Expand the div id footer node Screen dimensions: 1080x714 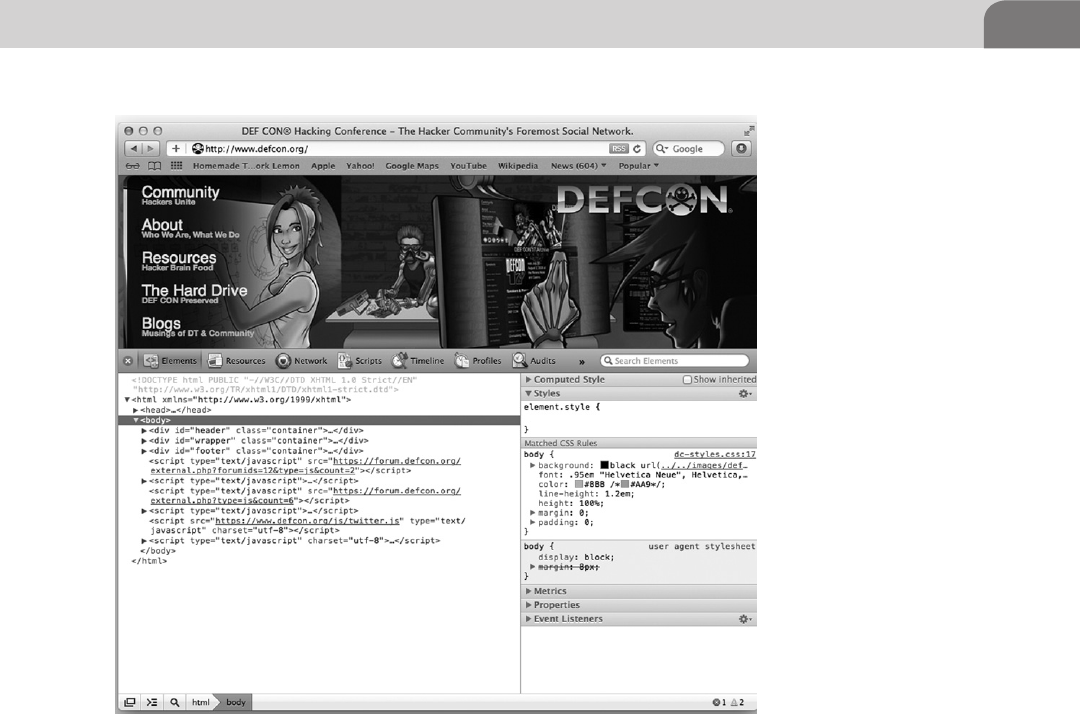tap(144, 451)
